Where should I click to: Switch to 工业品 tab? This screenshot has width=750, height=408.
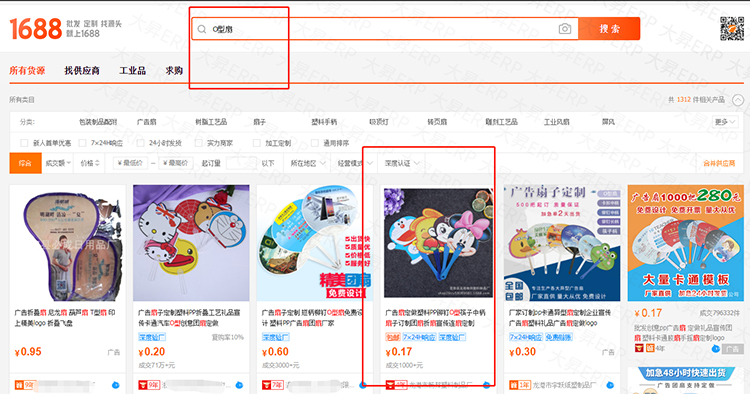click(132, 70)
